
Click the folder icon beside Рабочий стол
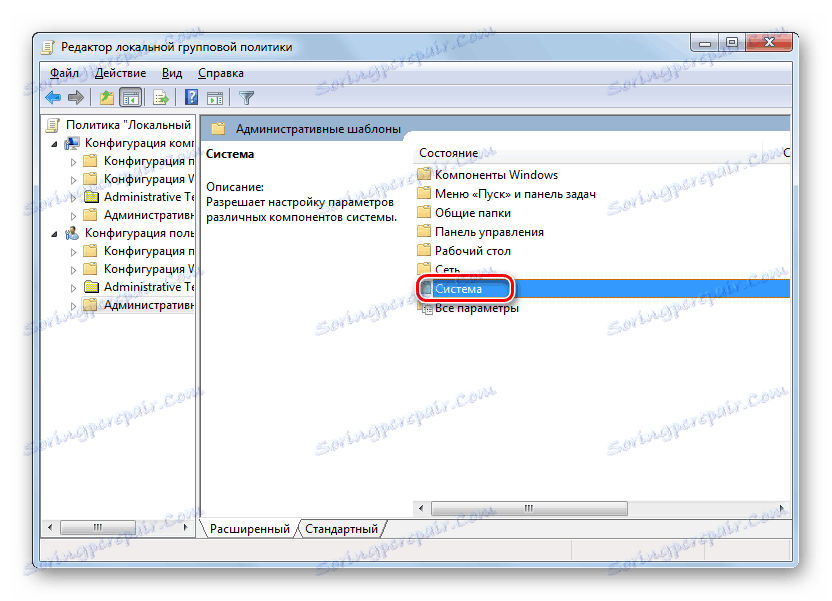[x=424, y=250]
